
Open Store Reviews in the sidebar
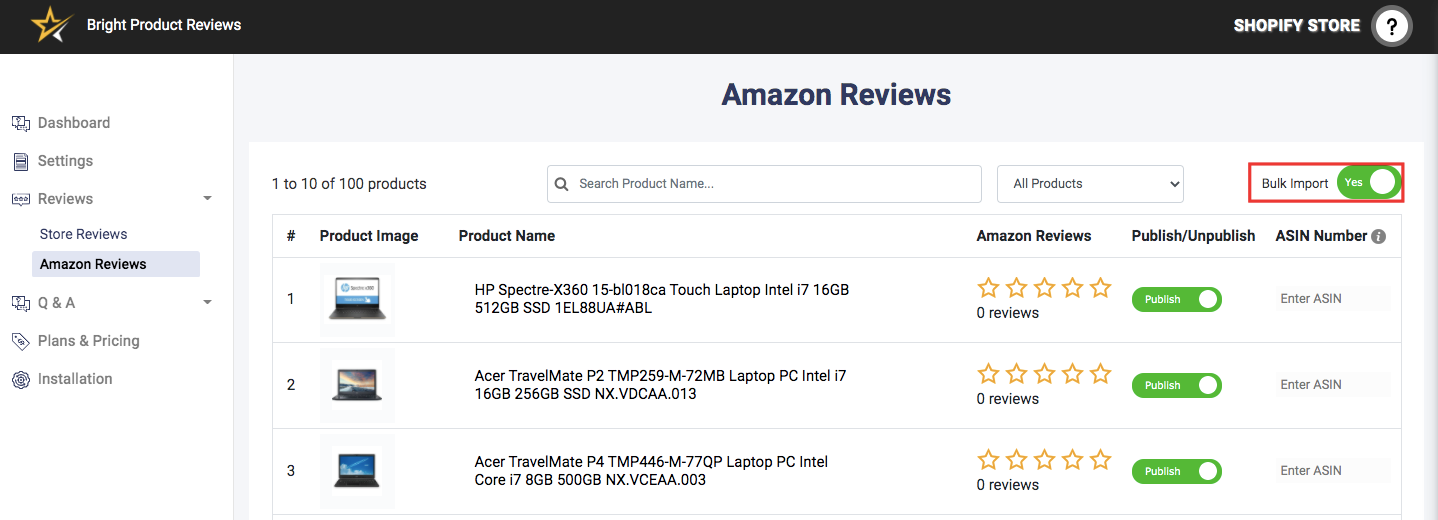point(84,234)
